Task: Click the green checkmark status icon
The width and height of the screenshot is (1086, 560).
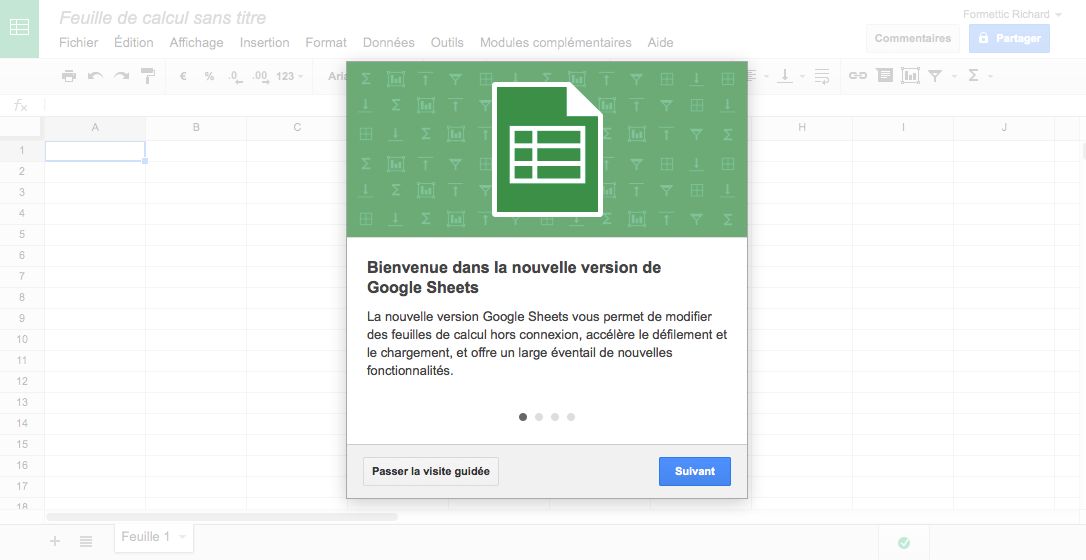Action: [904, 543]
